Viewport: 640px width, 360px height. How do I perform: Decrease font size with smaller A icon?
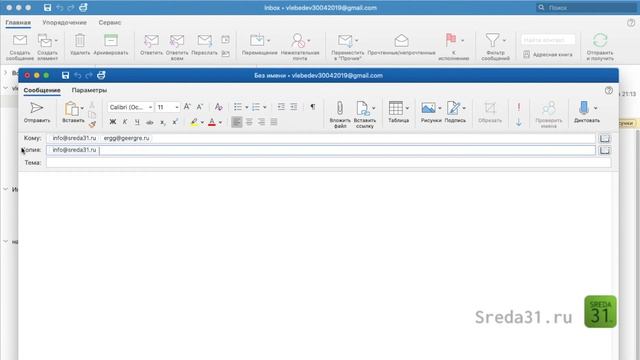coord(200,107)
